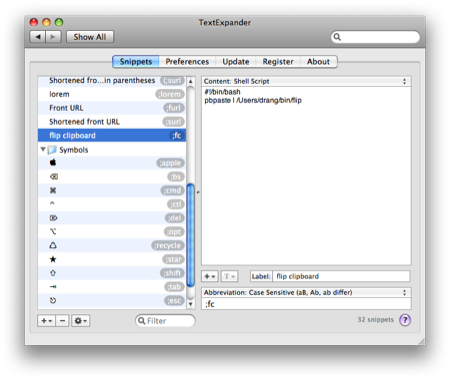Open the Content: Shell Script dropdown

point(306,81)
